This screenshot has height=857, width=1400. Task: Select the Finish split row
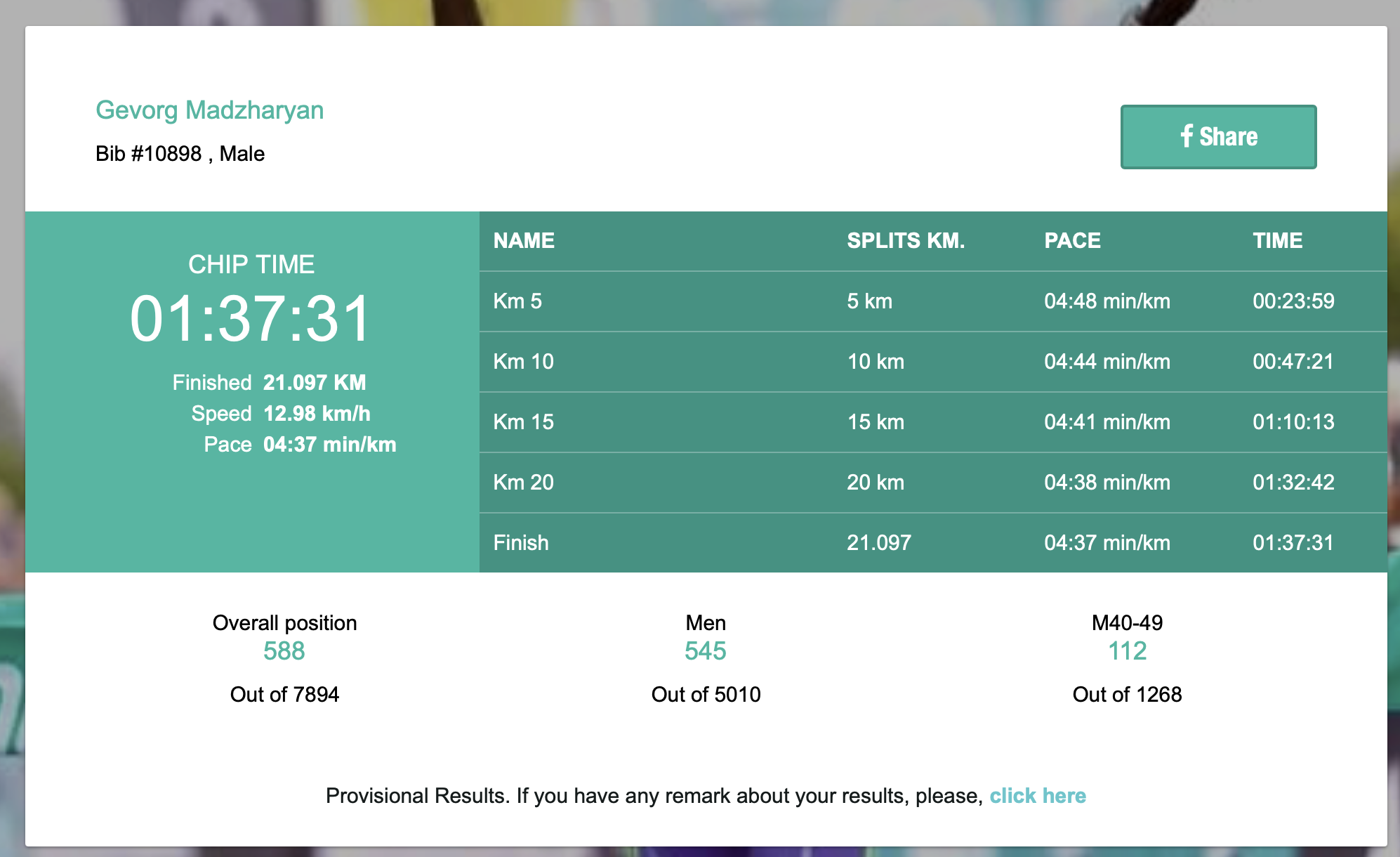tap(932, 543)
